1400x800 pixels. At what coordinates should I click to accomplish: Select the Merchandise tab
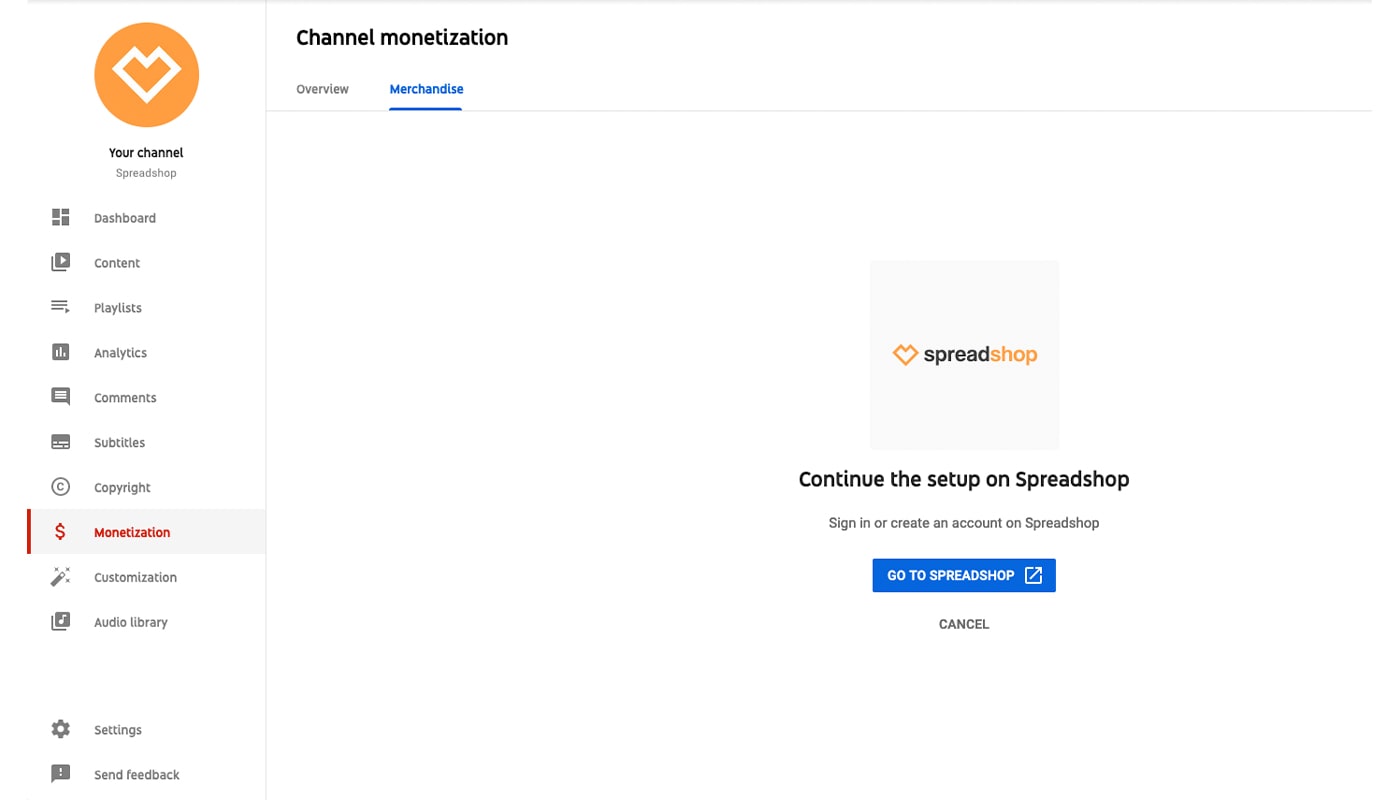click(426, 89)
